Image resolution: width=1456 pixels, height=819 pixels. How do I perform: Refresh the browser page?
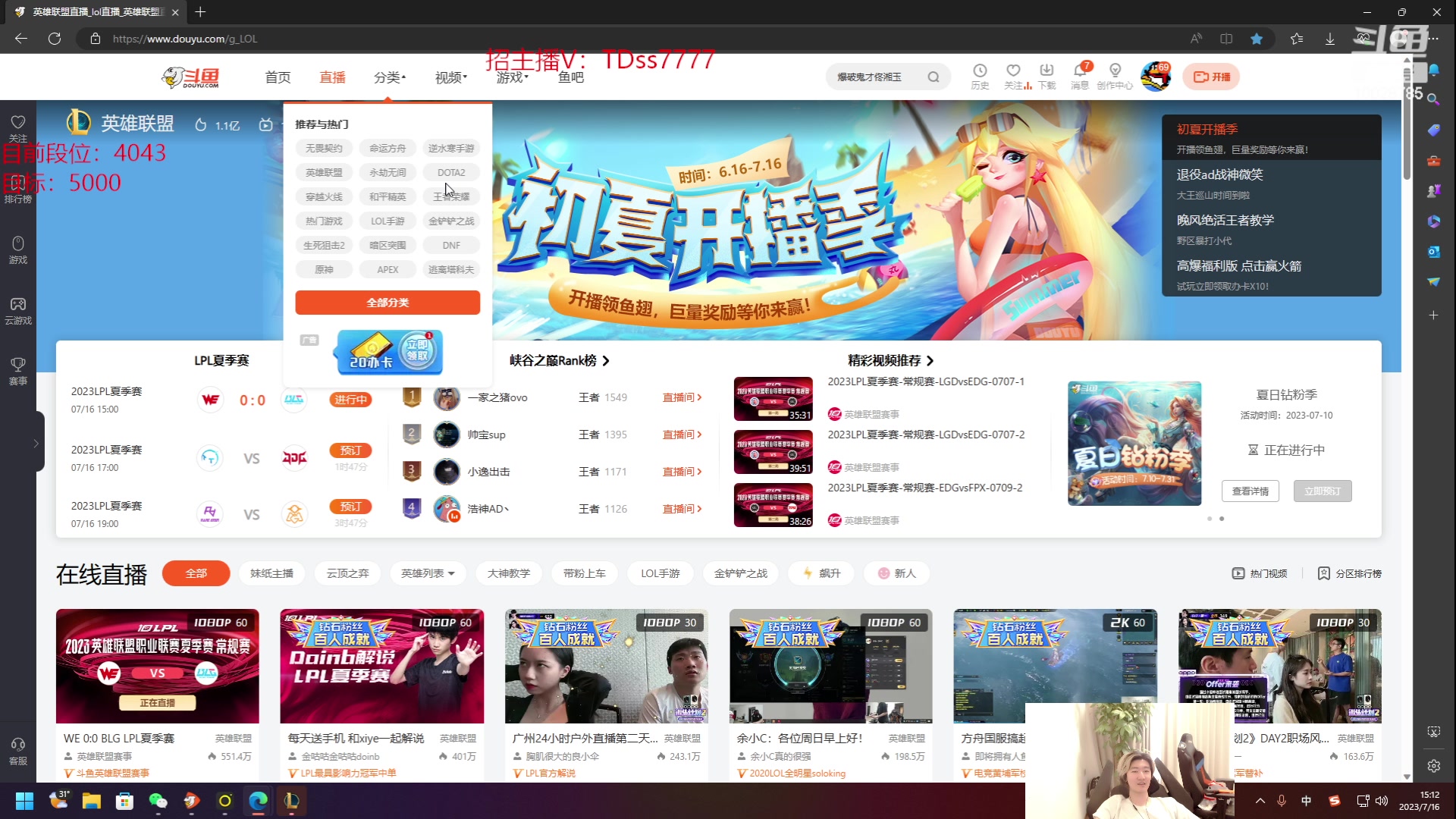click(x=55, y=39)
